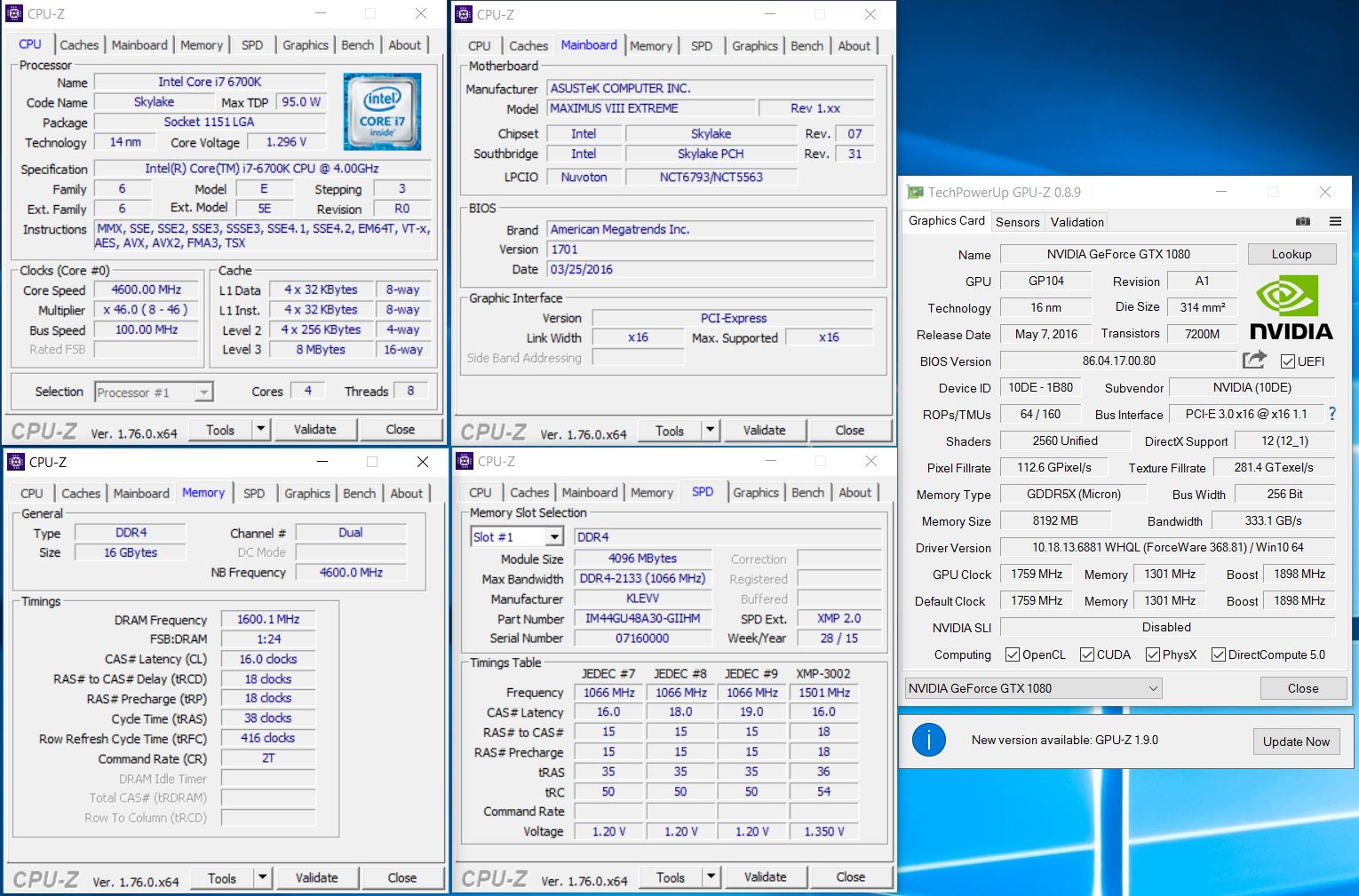1359x896 pixels.
Task: Open the Caches tab in the Memory window
Action: 81,494
